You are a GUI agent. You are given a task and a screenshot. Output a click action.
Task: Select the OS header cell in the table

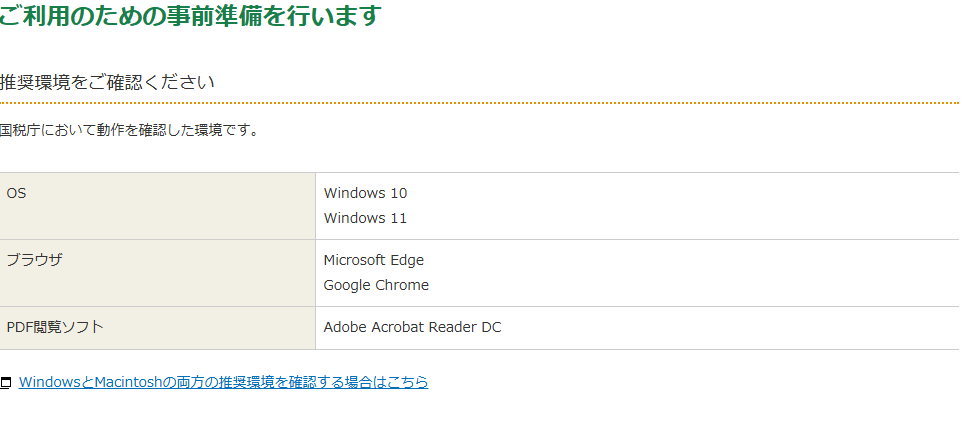[157, 205]
